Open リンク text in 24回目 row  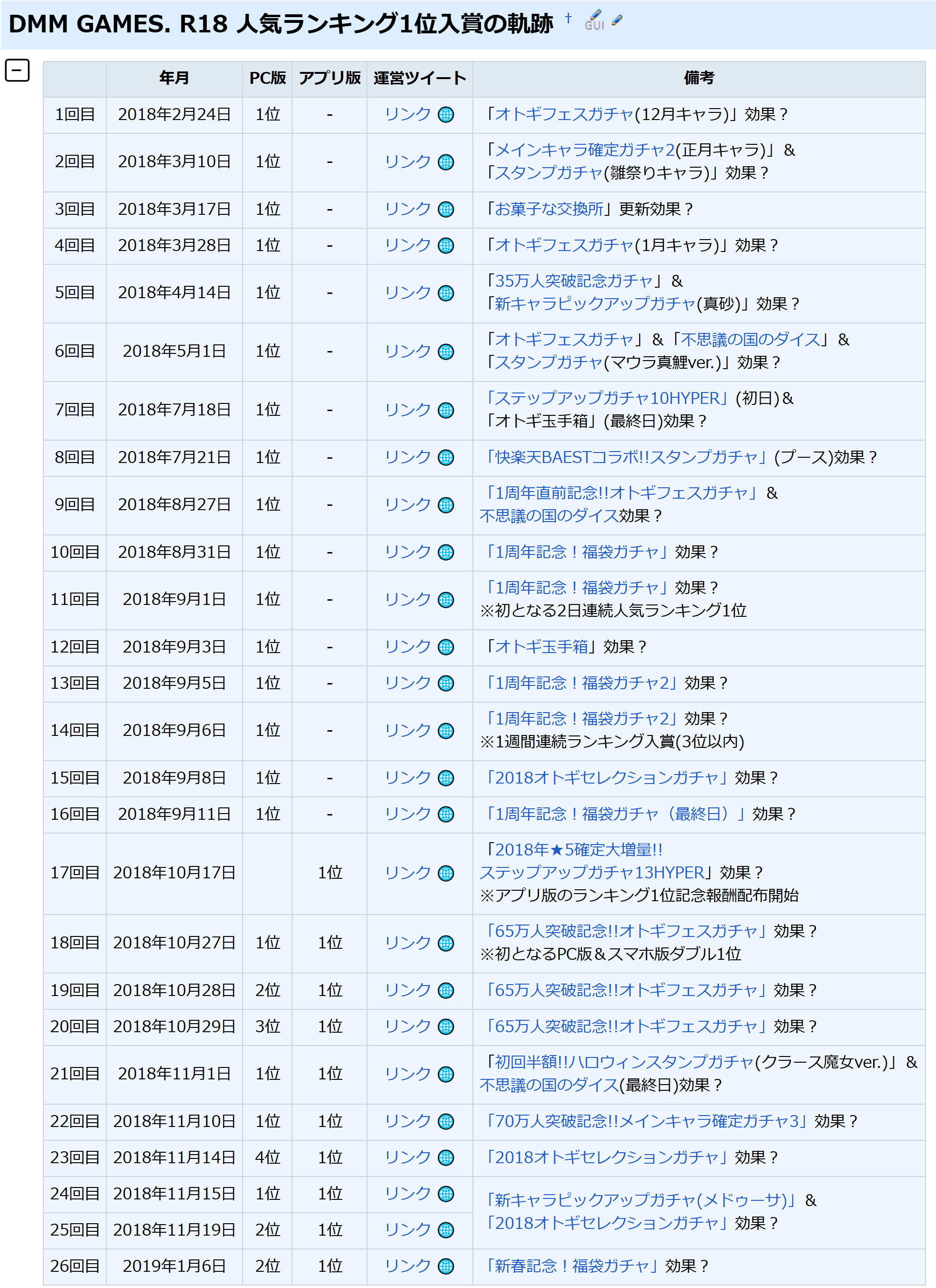[407, 1194]
